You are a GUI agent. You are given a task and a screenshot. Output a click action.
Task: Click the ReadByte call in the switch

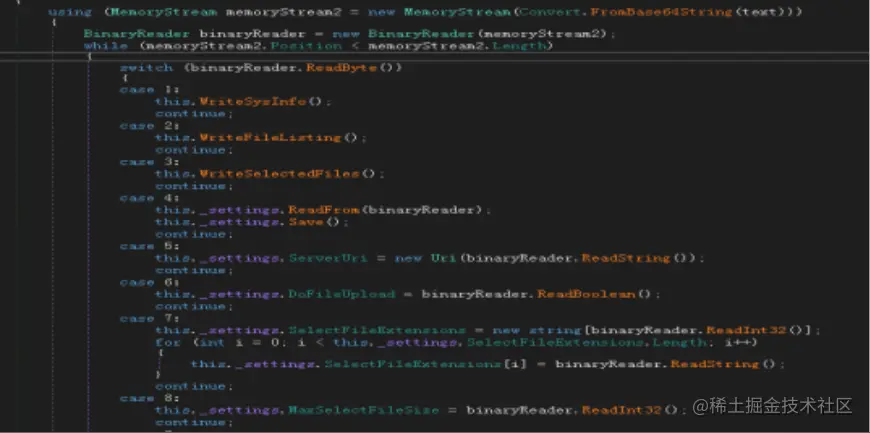click(x=342, y=68)
